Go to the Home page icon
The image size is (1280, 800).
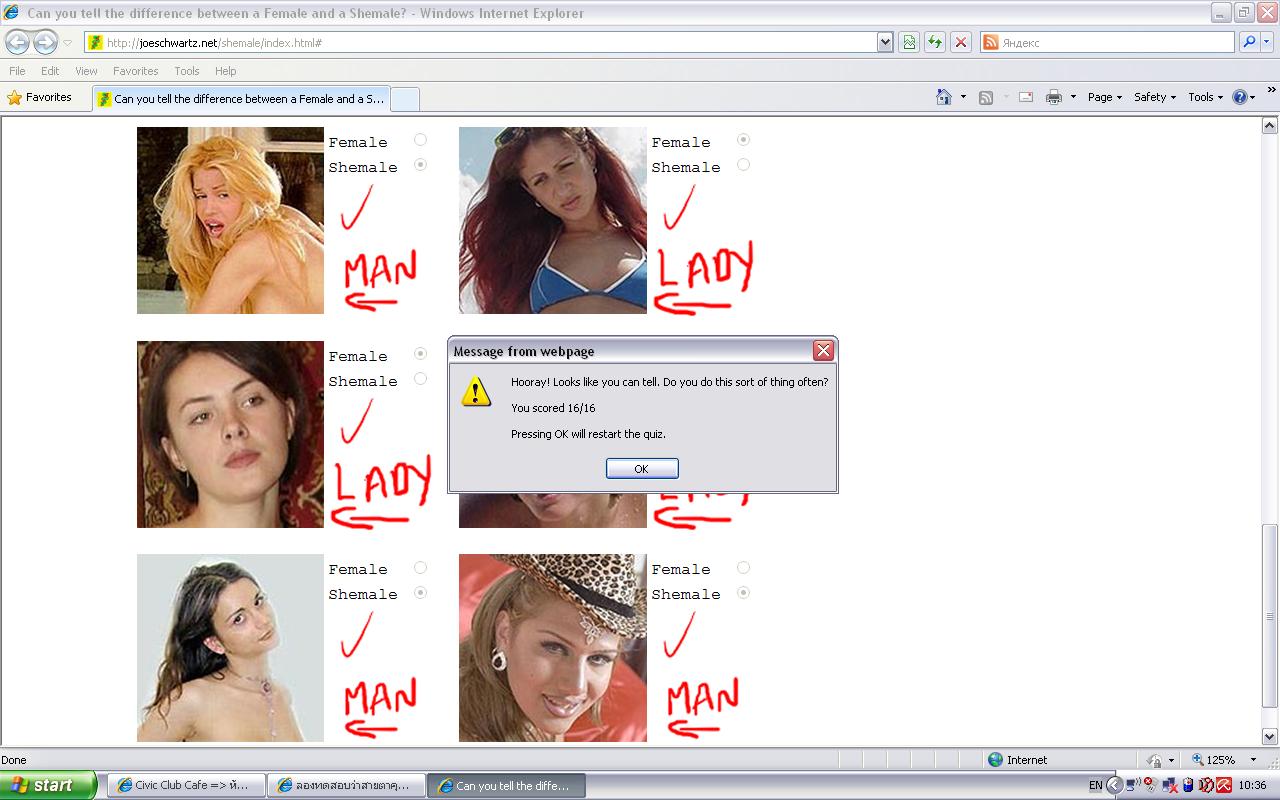point(943,97)
